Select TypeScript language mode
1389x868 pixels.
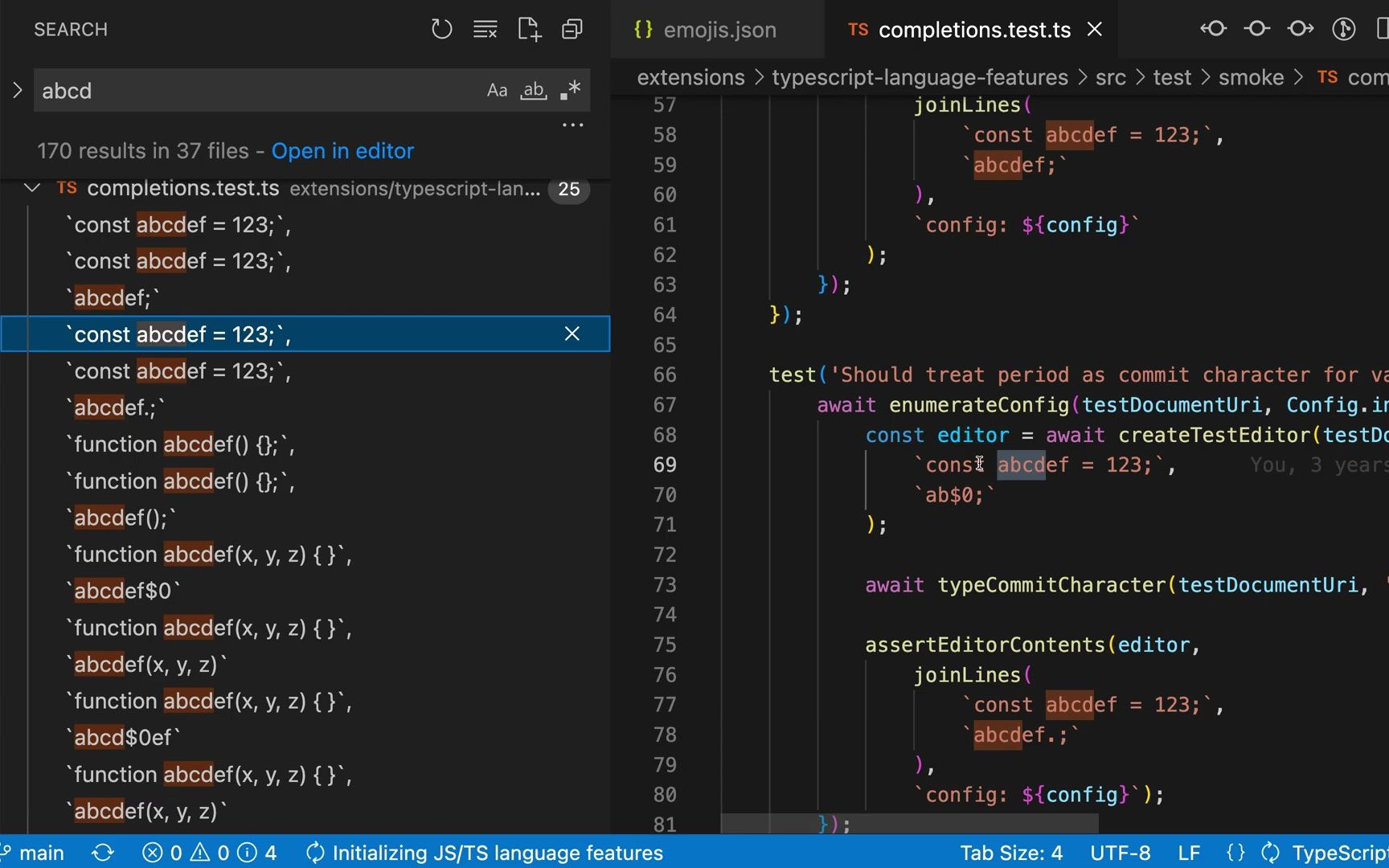tap(1338, 853)
